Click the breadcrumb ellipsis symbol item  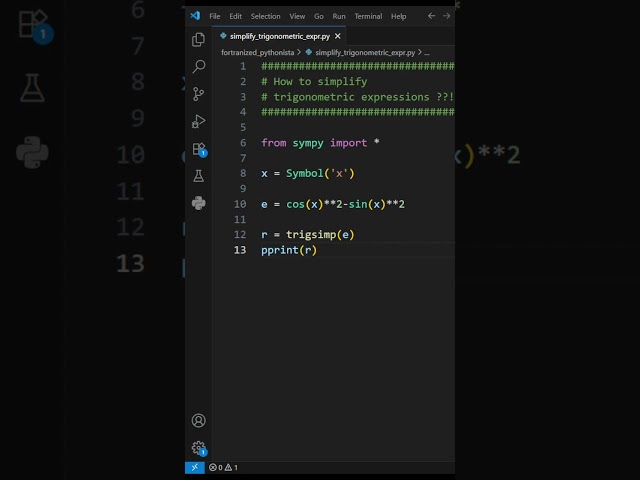pyautogui.click(x=427, y=53)
